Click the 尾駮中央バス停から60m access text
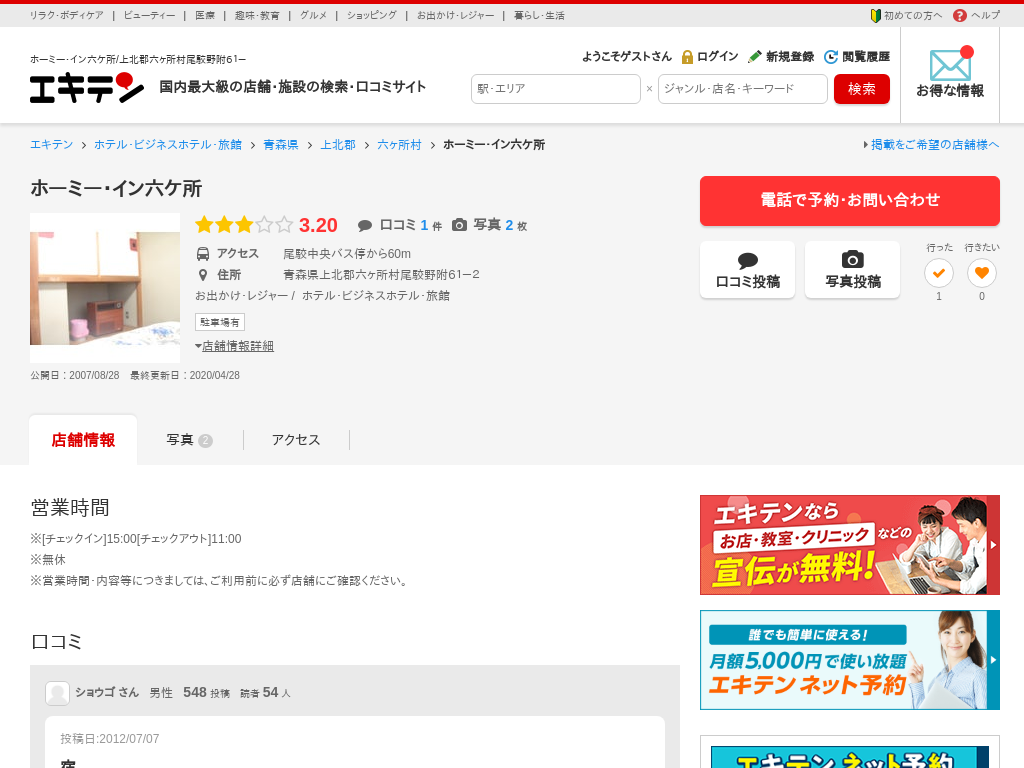Viewport: 1024px width, 768px height. (x=347, y=254)
